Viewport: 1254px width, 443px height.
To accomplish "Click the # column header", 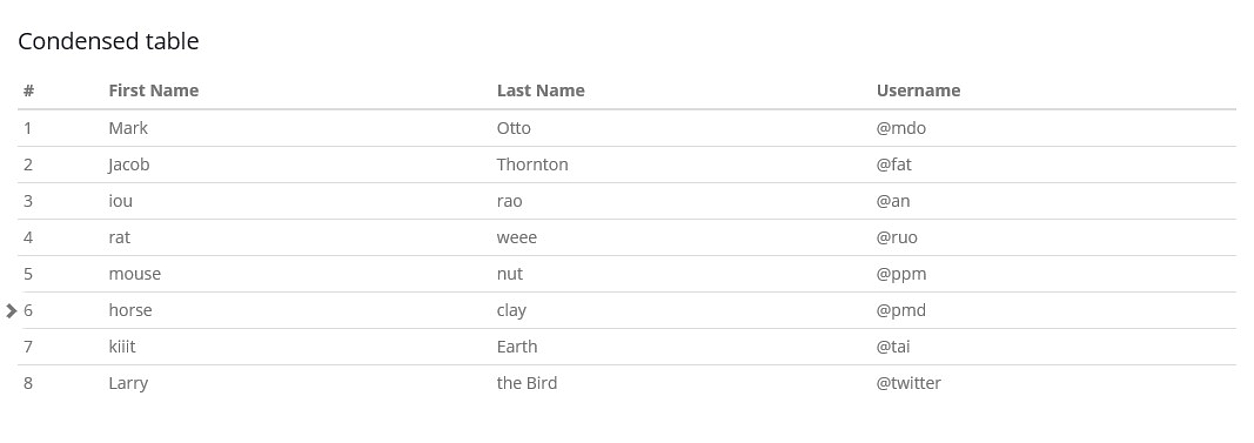I will tap(29, 91).
